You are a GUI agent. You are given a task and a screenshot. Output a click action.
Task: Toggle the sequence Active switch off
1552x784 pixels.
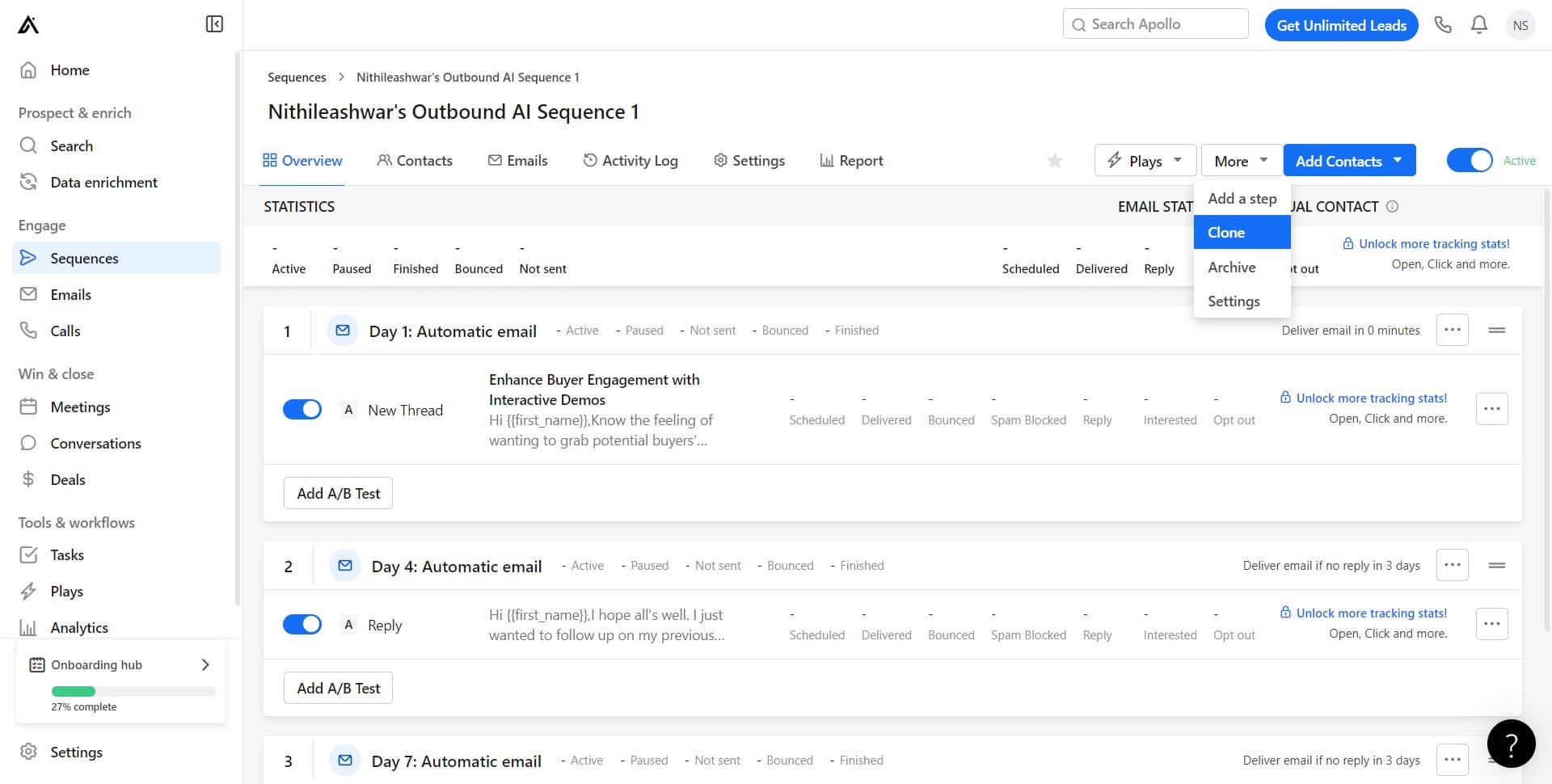pos(1469,161)
